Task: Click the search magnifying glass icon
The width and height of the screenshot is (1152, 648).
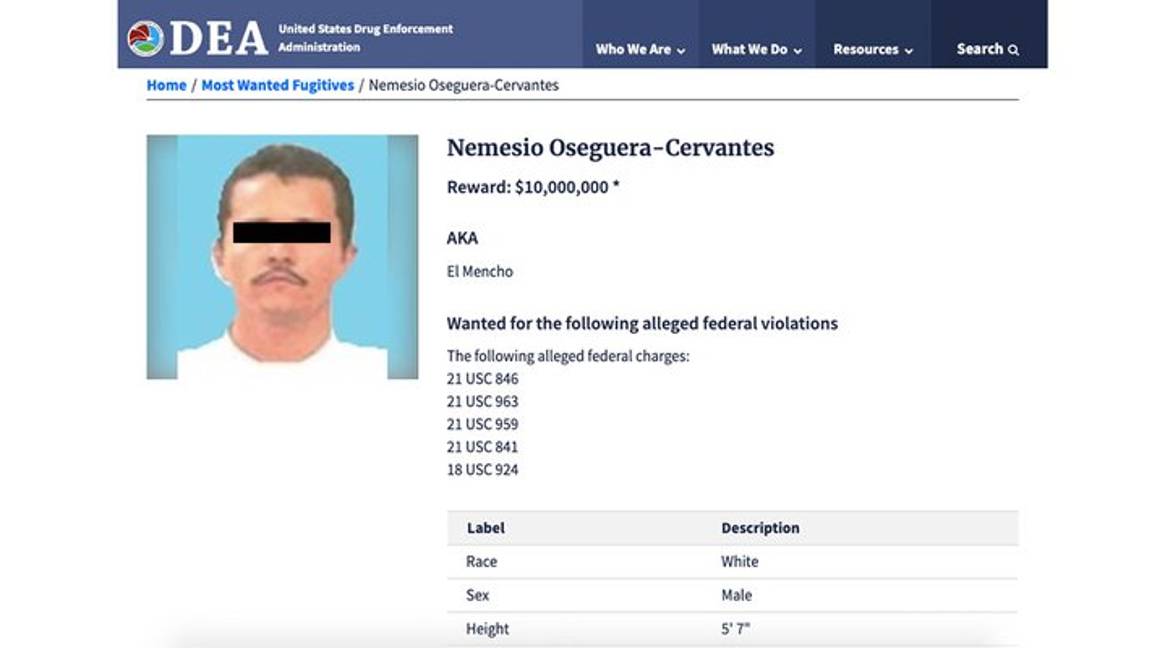Action: click(x=1014, y=48)
